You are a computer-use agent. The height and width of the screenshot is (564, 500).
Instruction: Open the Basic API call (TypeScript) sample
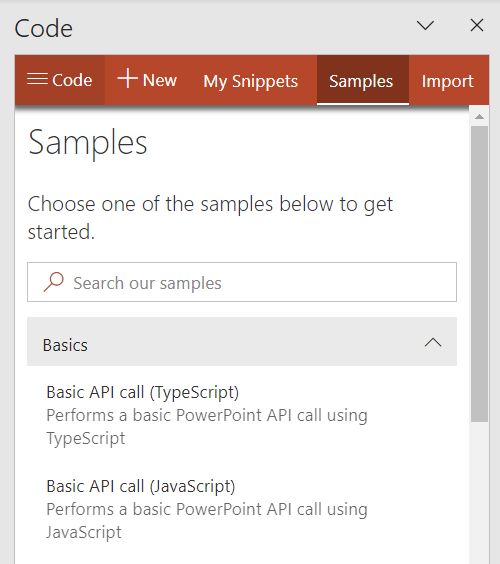point(142,392)
